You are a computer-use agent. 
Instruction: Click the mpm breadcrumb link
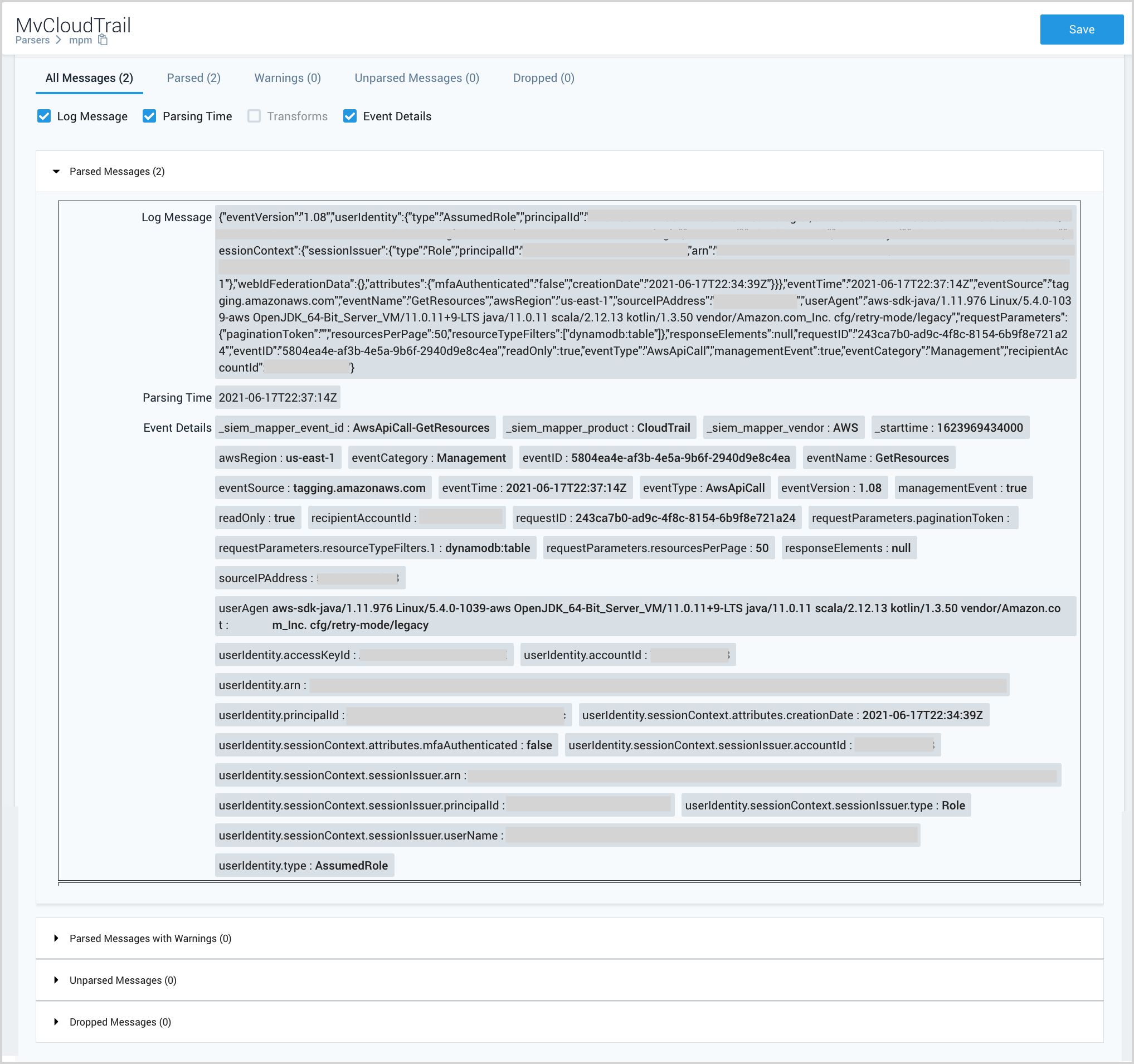click(80, 40)
